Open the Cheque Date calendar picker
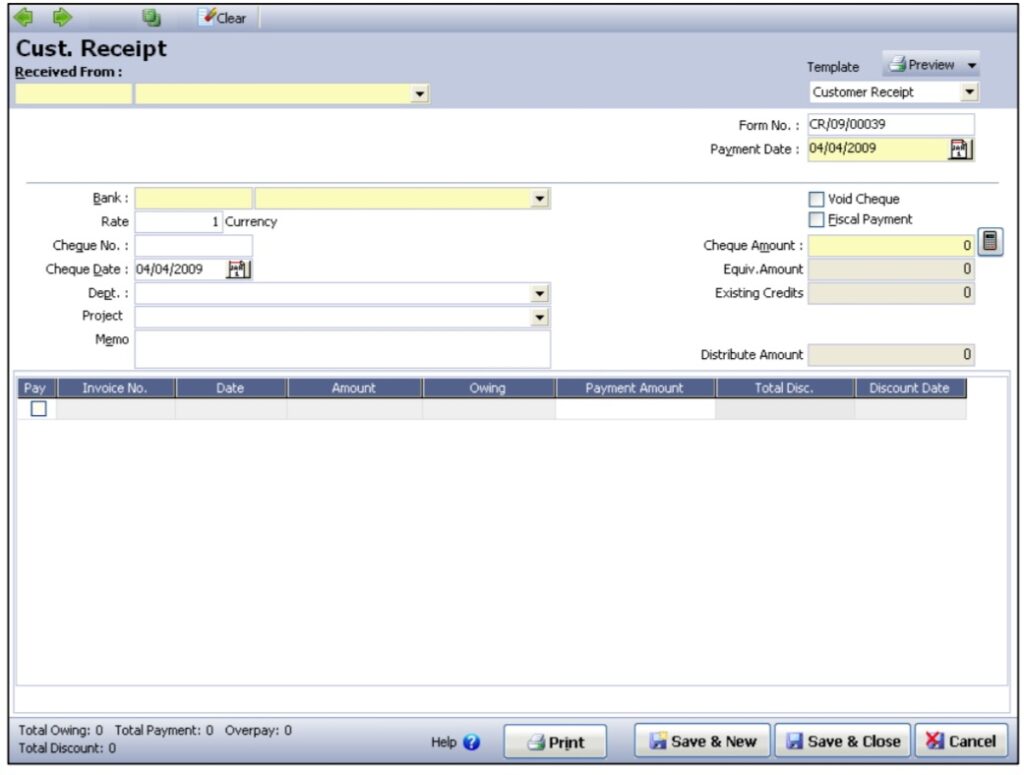1024x775 pixels. click(x=239, y=269)
